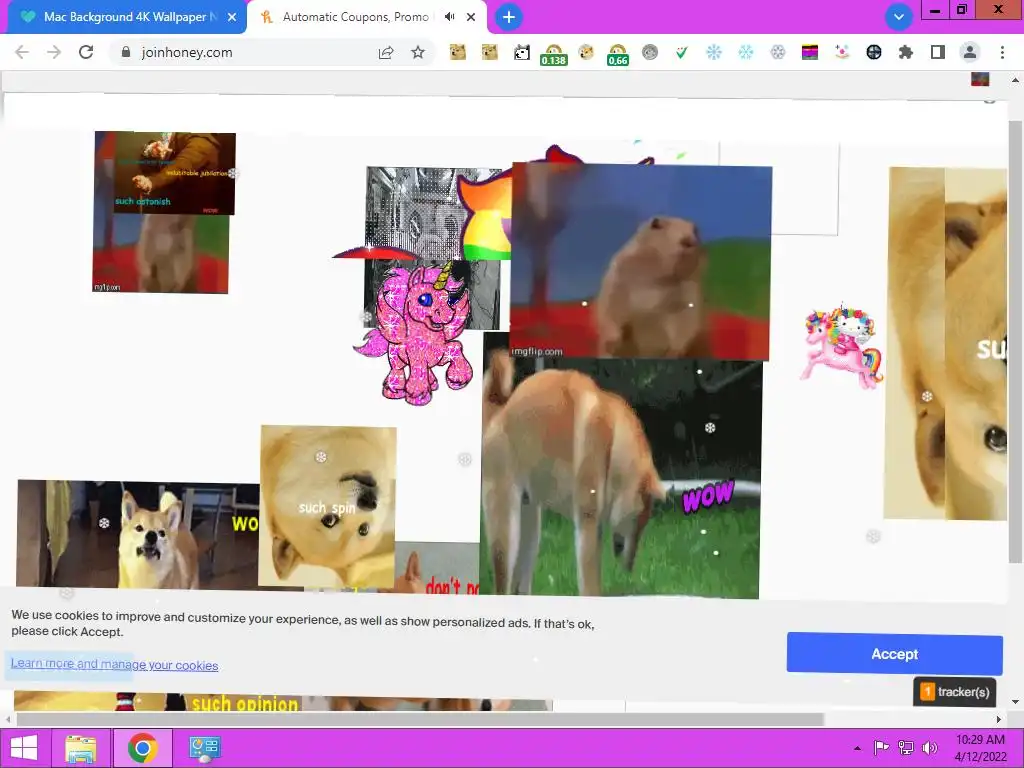Click the gray snowflake extension icon
This screenshot has height=768, width=1024.
click(x=777, y=52)
